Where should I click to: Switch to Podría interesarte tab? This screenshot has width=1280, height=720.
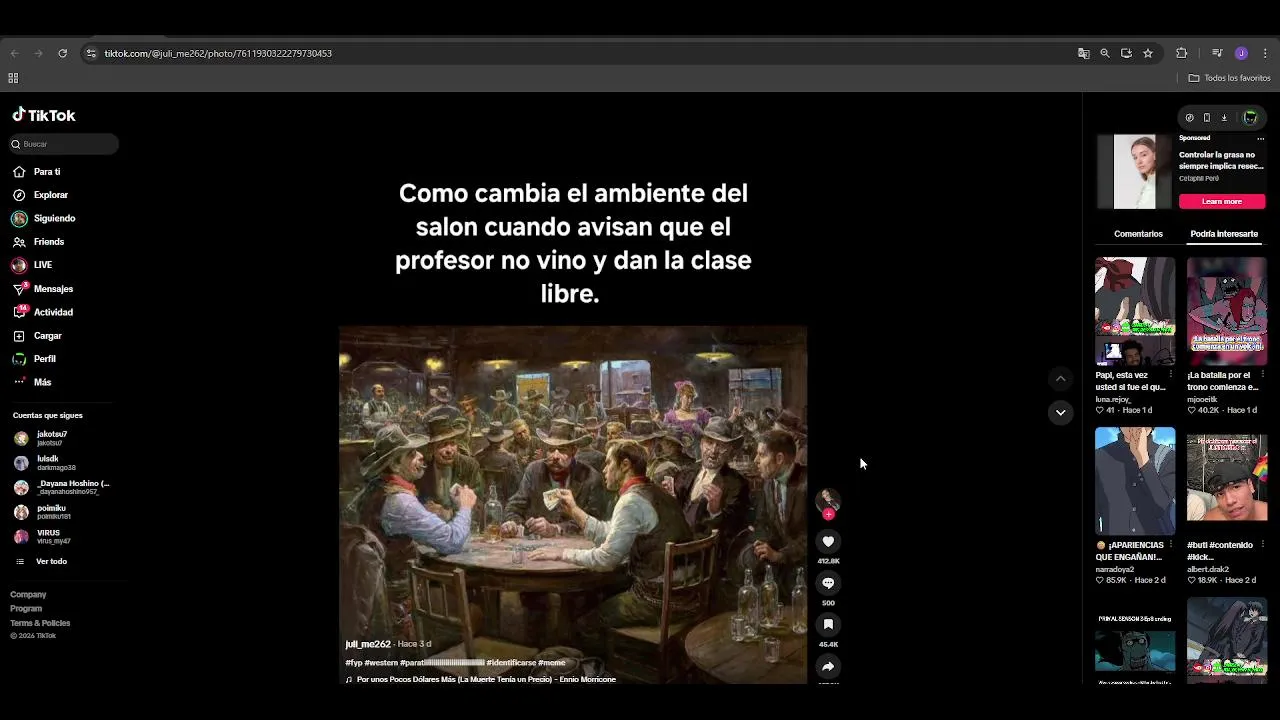[1224, 234]
